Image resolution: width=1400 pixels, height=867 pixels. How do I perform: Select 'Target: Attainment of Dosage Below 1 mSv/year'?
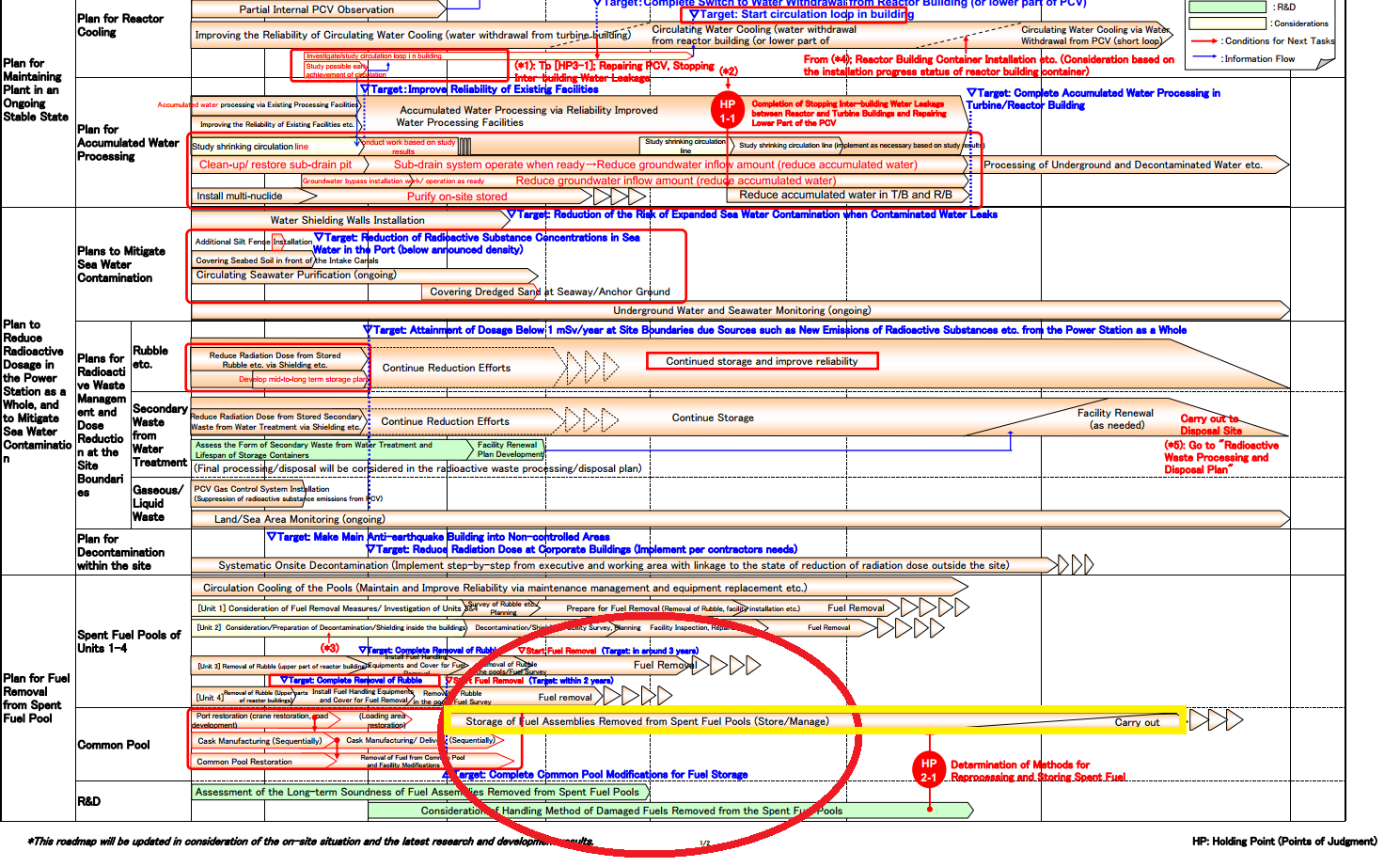(775, 330)
